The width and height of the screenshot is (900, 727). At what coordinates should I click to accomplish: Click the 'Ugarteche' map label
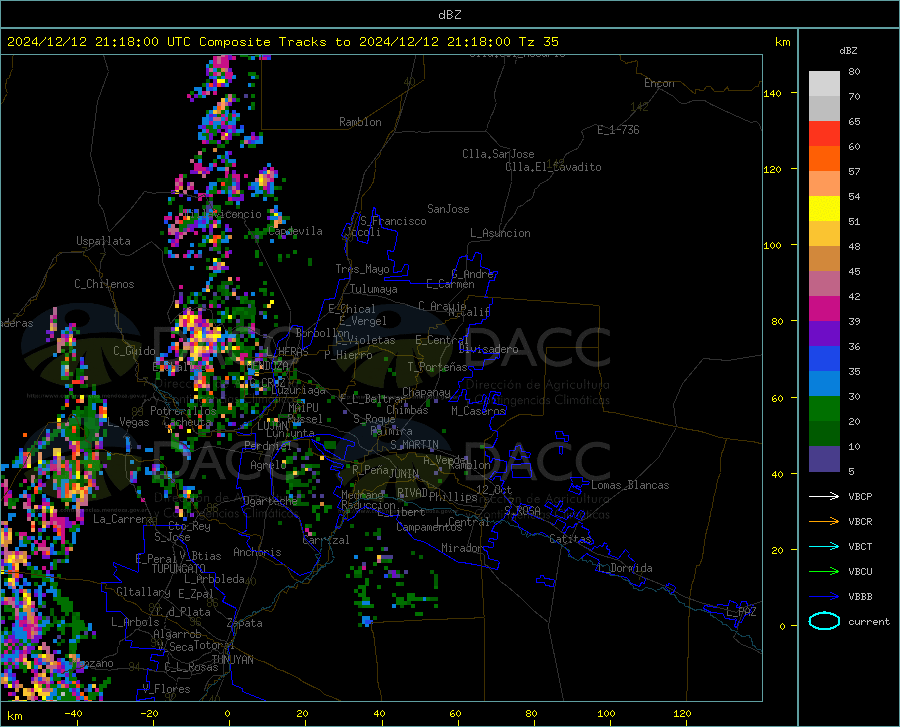(x=270, y=501)
